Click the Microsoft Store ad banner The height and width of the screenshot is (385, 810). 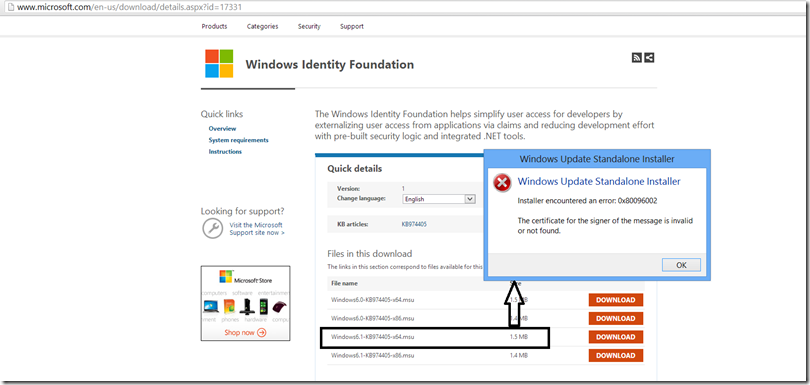pos(245,303)
